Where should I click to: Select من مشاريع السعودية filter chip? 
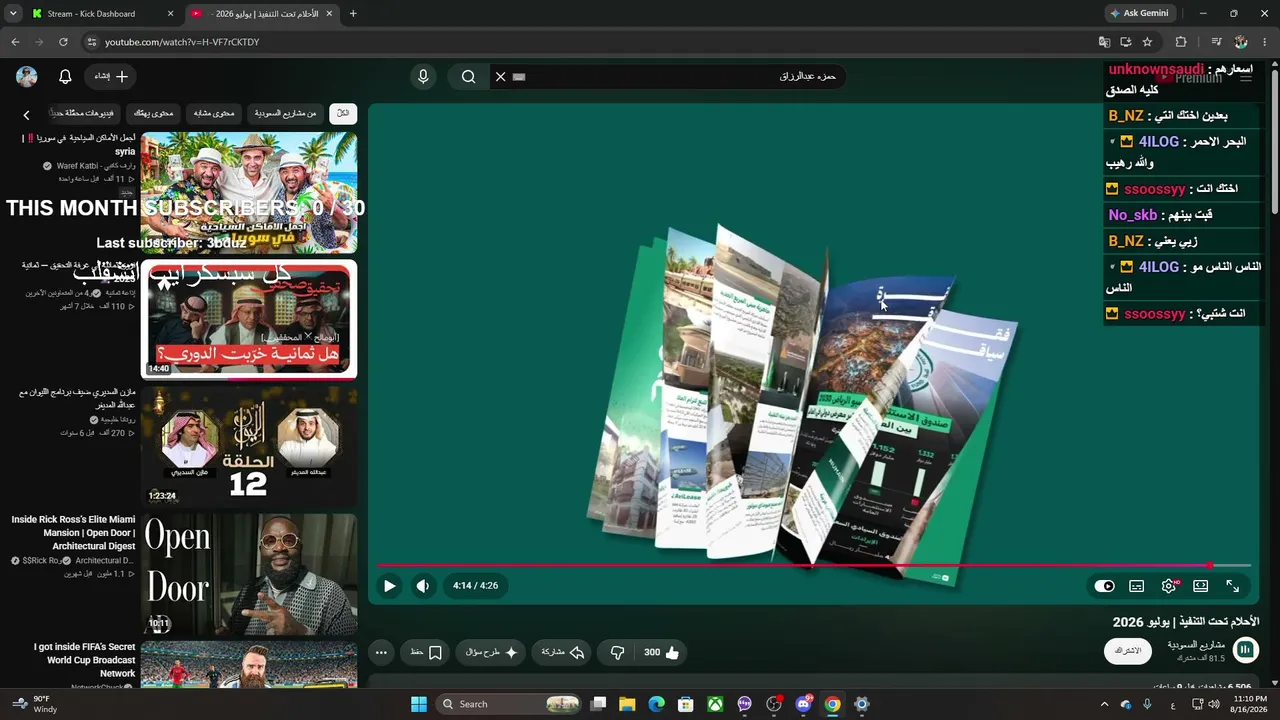click(x=285, y=113)
